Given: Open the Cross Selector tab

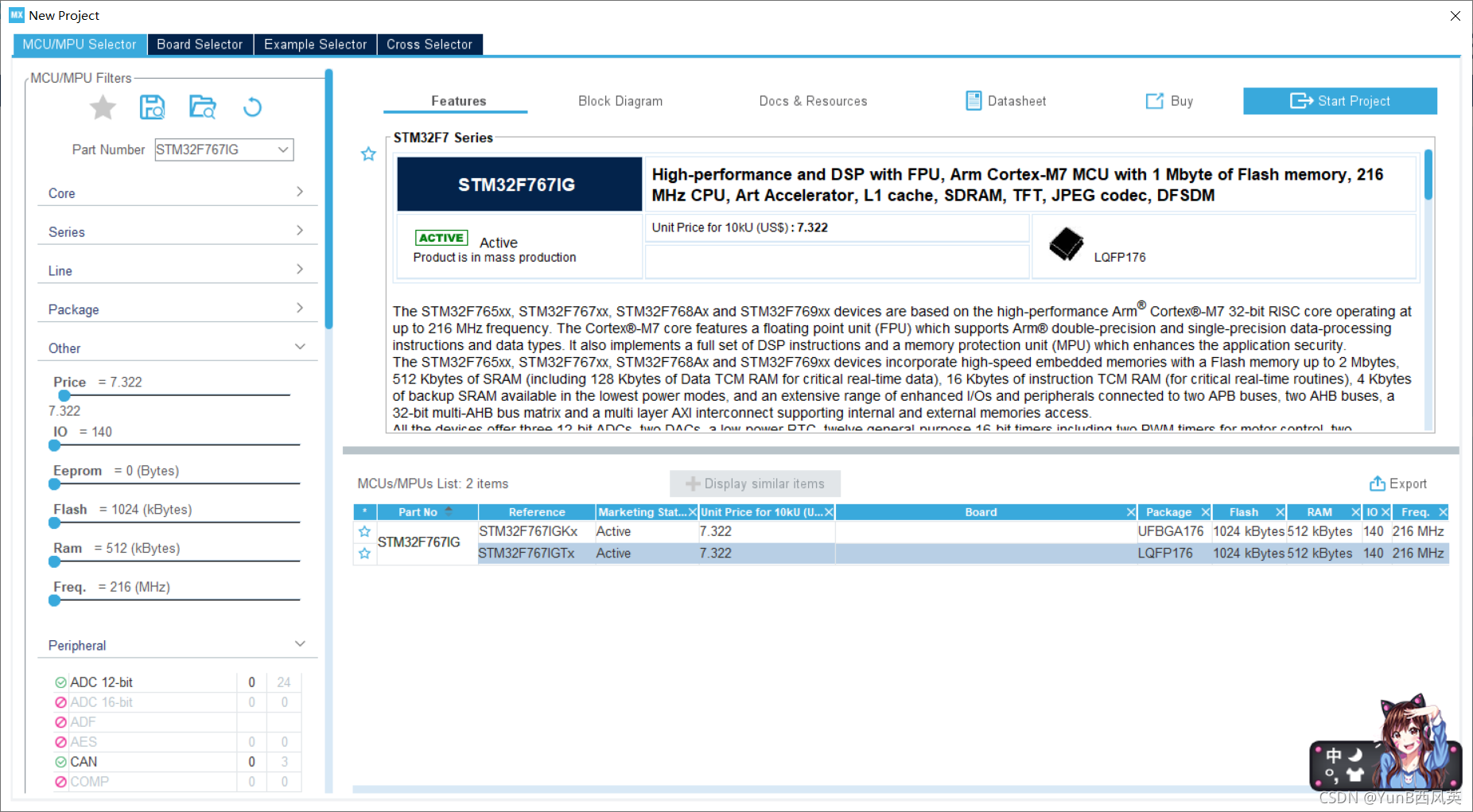Looking at the screenshot, I should point(429,45).
